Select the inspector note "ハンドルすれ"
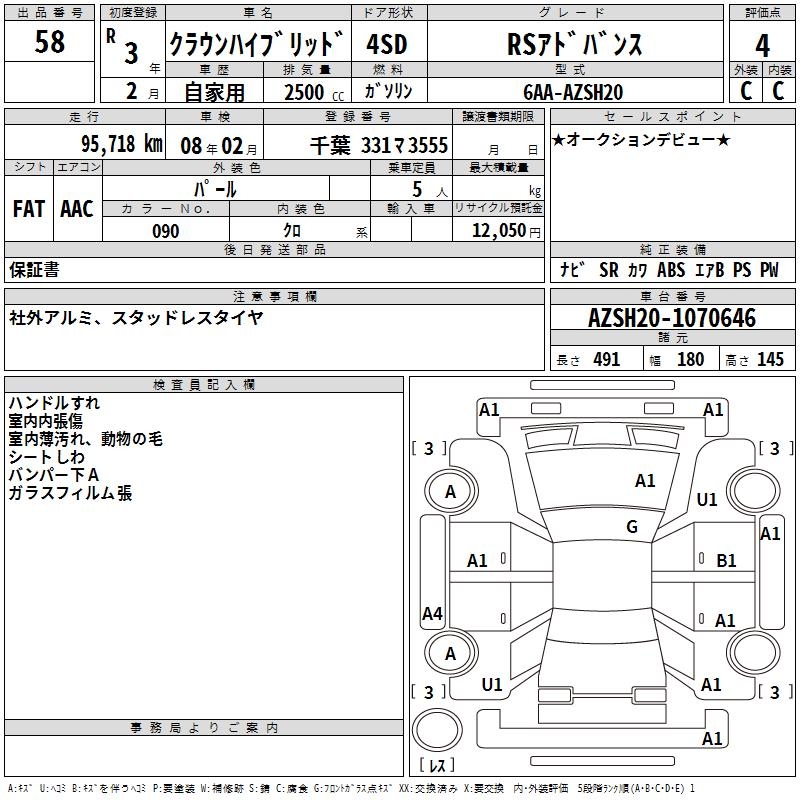 pyautogui.click(x=54, y=403)
